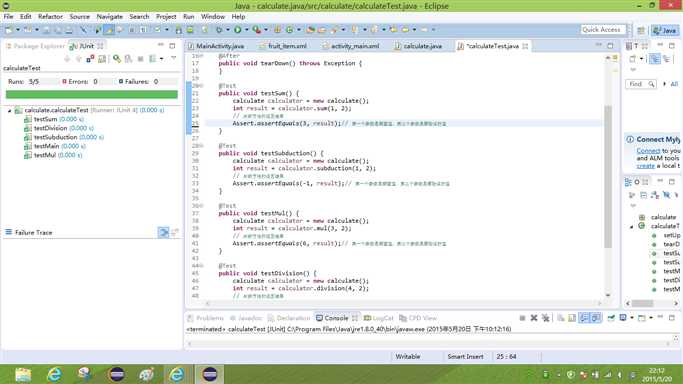This screenshot has height=384, width=683.
Task: Click the New Java Package icon in toolbar
Action: pyautogui.click(x=277, y=30)
